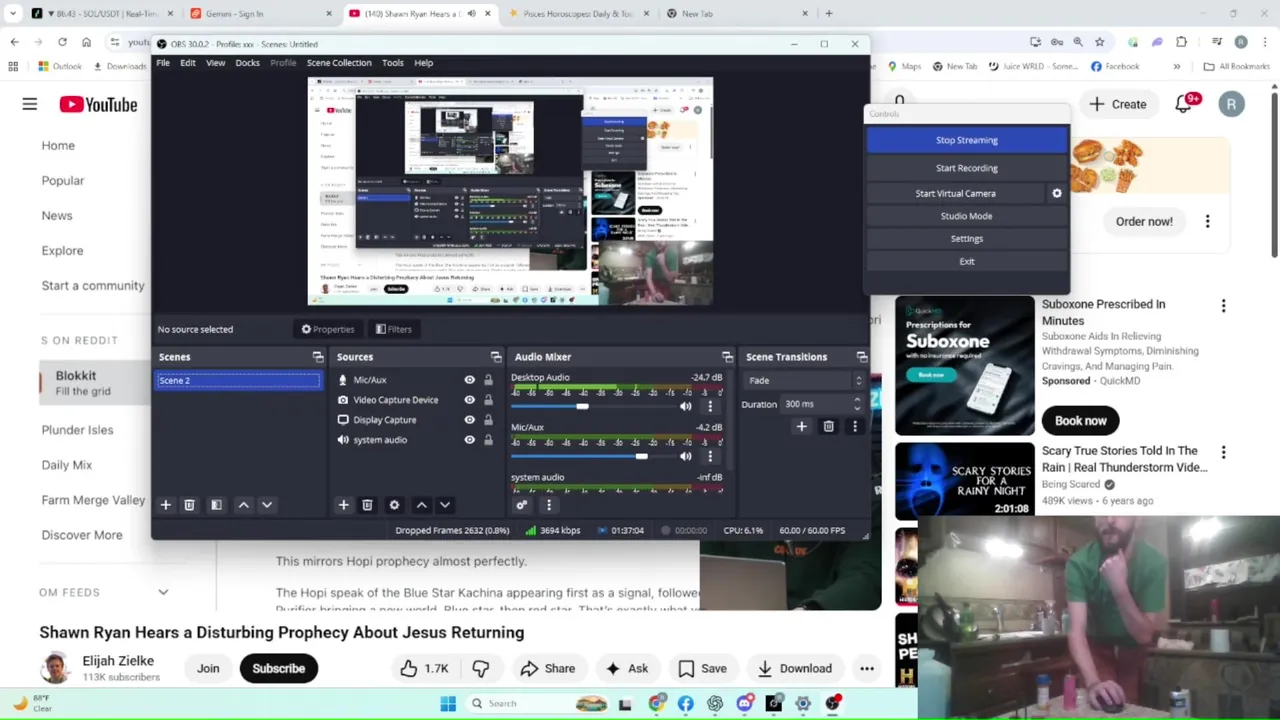The width and height of the screenshot is (1280, 720).
Task: Open YouTube notifications bell
Action: click(x=1184, y=104)
